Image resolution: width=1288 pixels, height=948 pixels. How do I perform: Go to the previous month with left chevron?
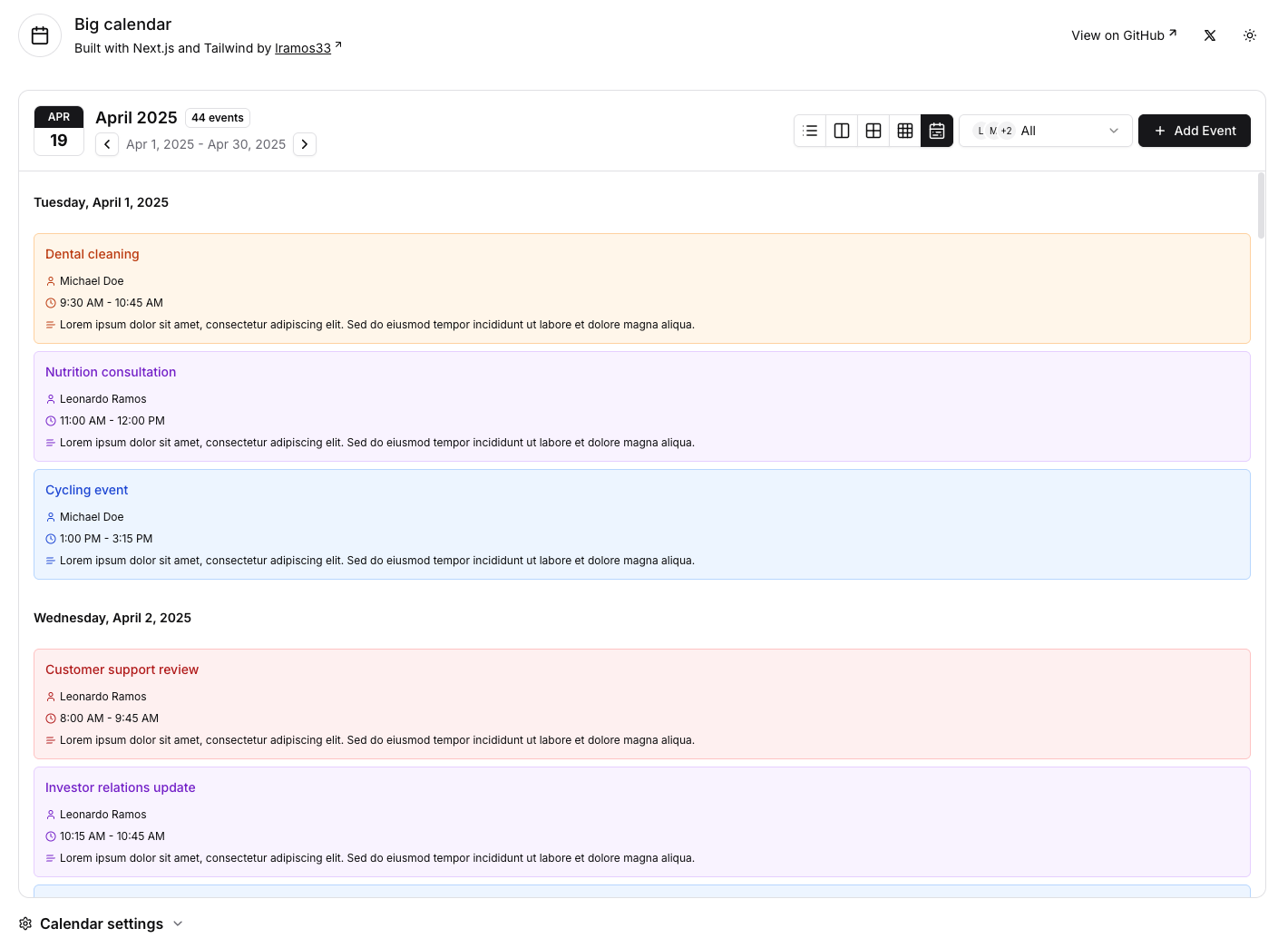pos(107,144)
